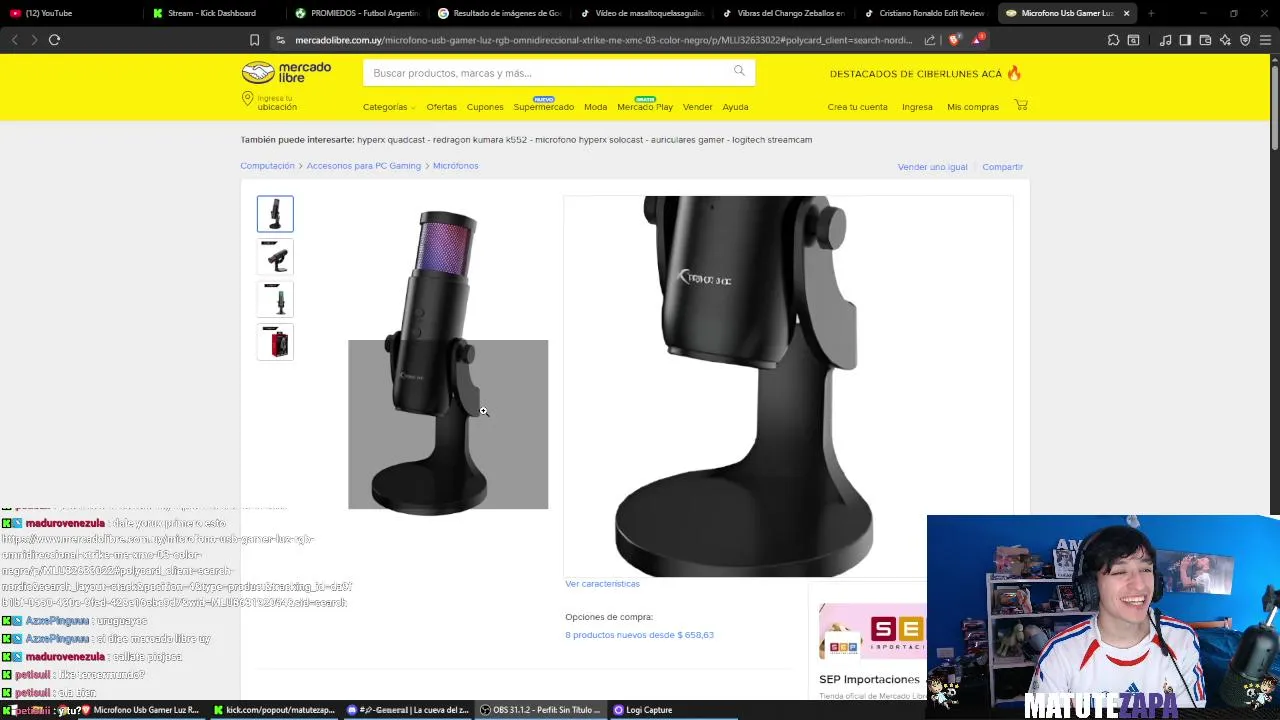Click the Ingresa login link
1280x720 pixels.
917,107
